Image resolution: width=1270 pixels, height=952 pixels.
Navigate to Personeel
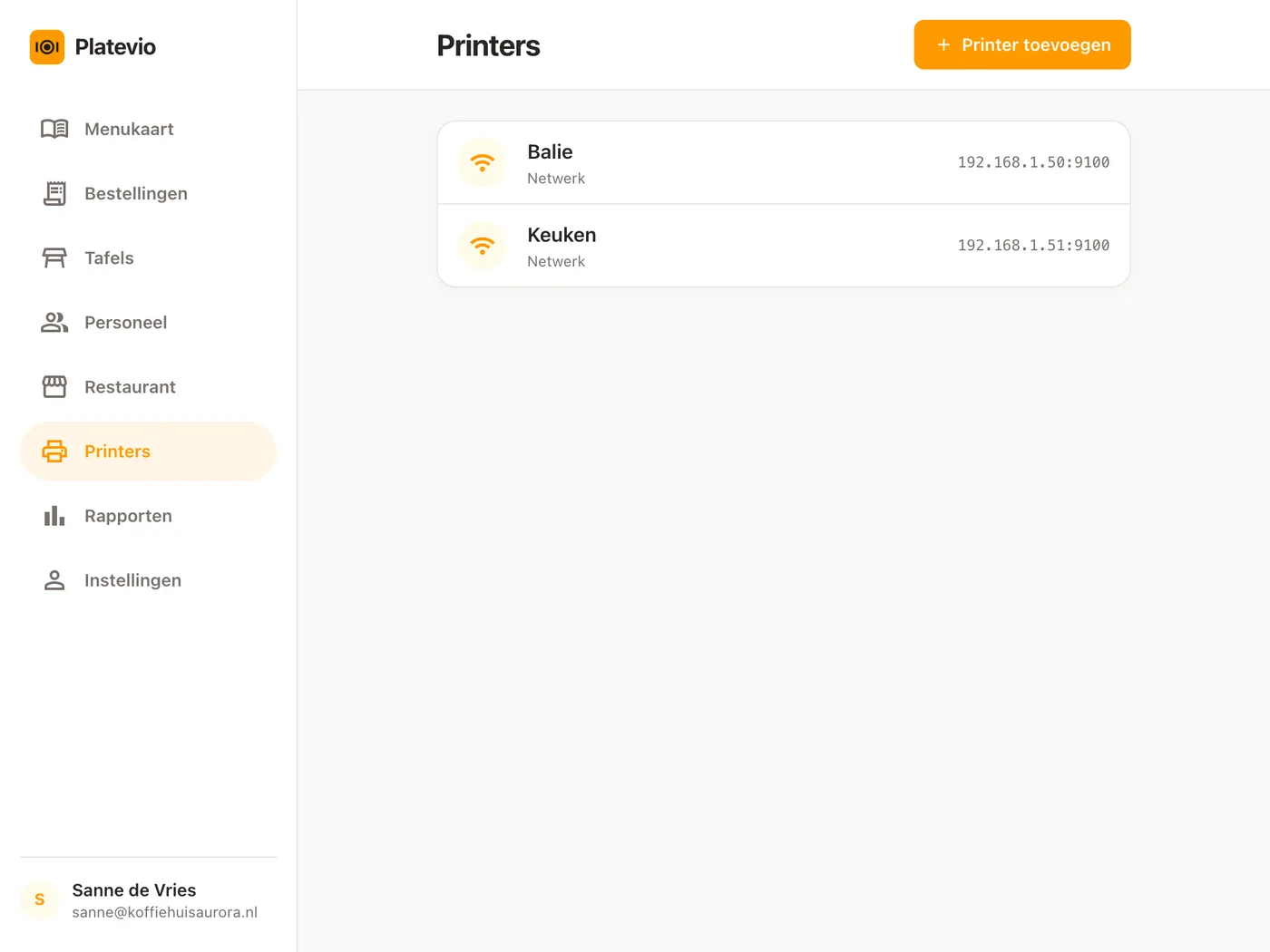(148, 322)
